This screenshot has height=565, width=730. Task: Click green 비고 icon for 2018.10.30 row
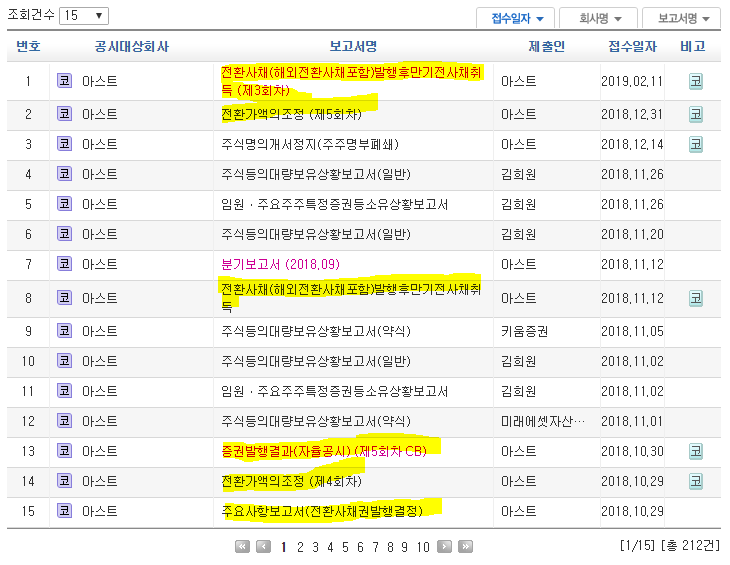coord(696,451)
